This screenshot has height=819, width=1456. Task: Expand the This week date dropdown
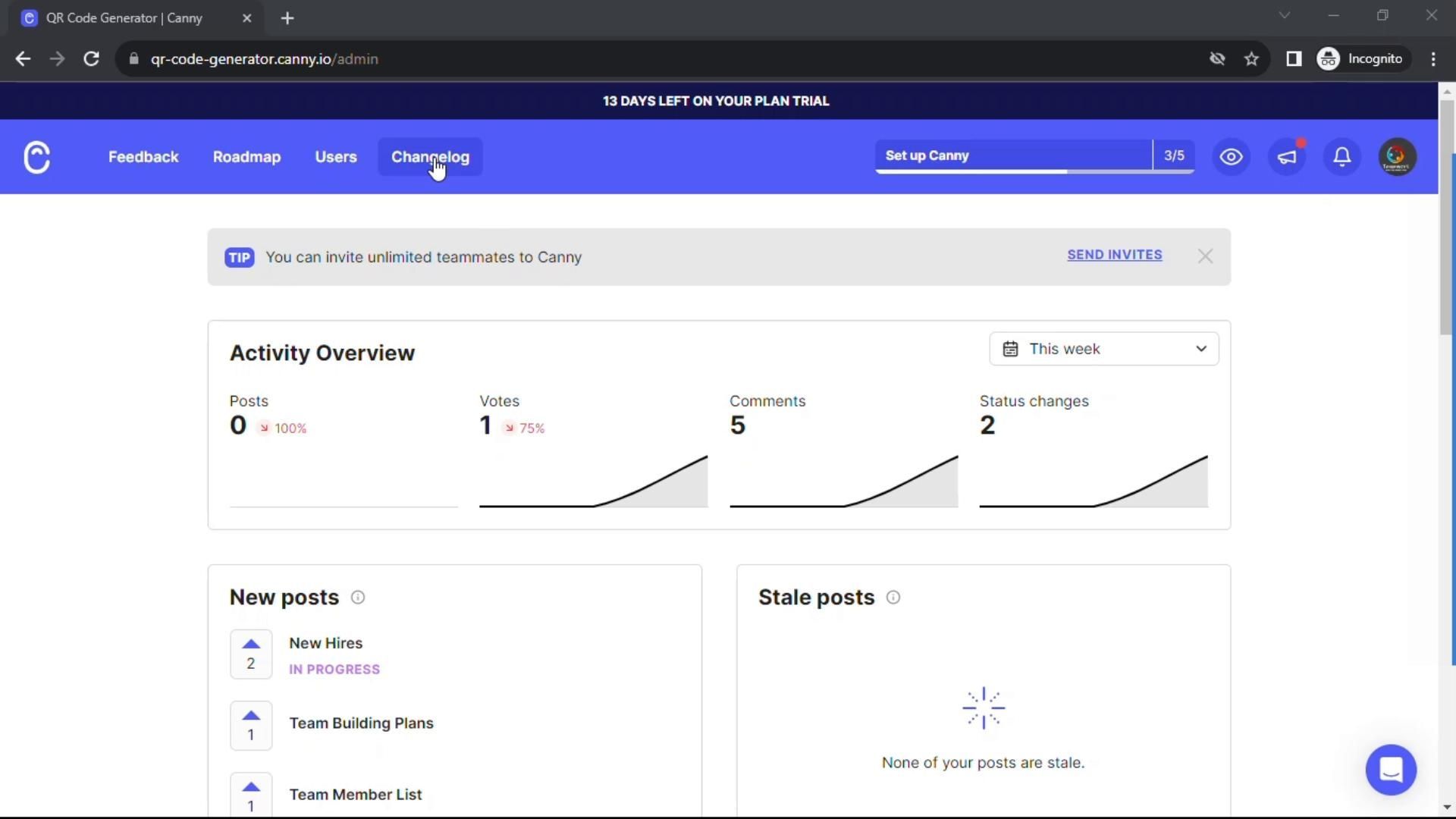tap(1103, 349)
